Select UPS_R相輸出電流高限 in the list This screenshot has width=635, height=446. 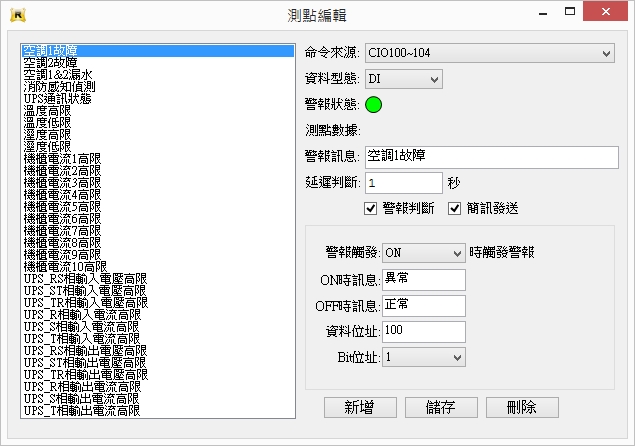[158, 387]
